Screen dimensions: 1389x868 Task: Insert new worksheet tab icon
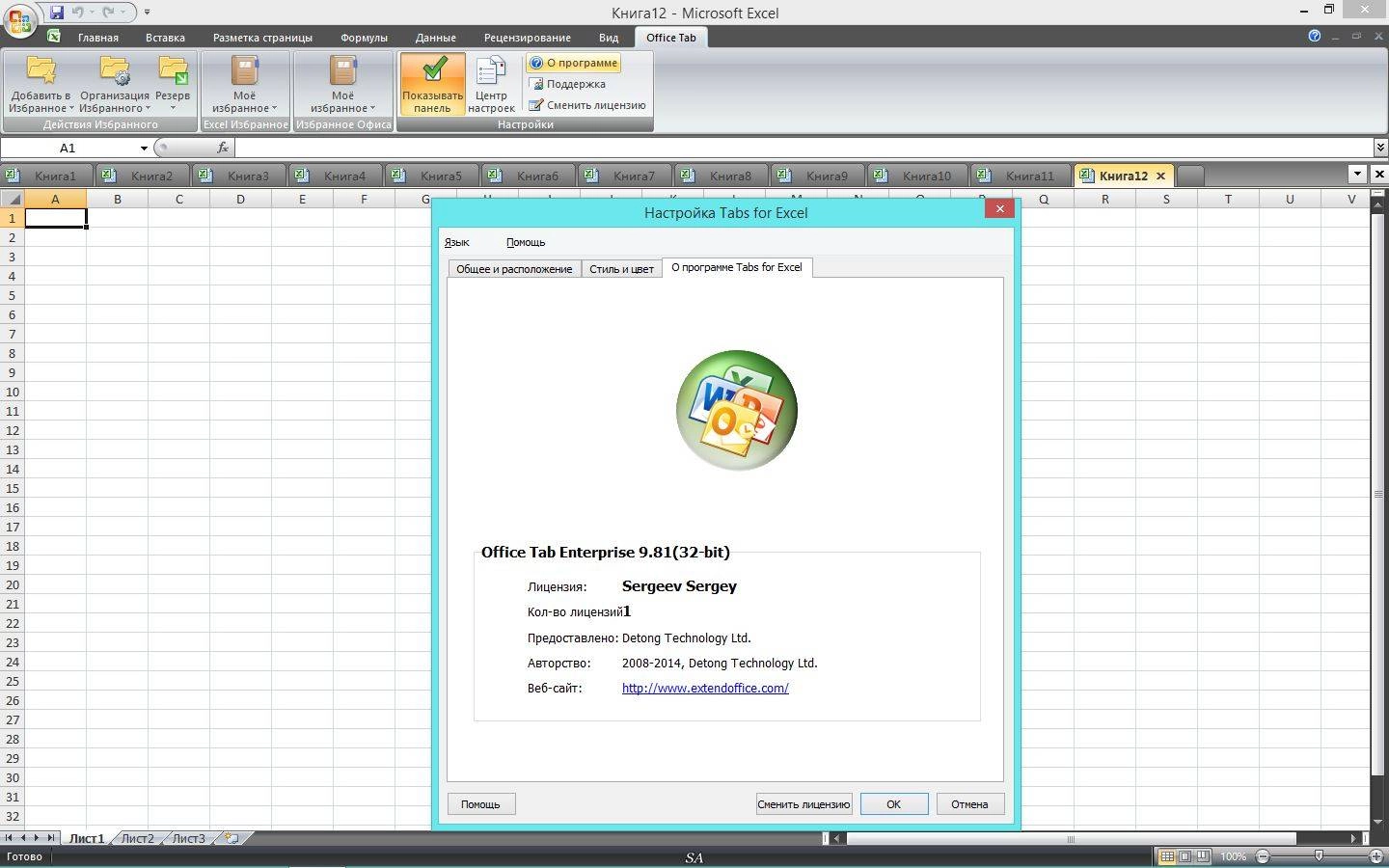(x=231, y=838)
